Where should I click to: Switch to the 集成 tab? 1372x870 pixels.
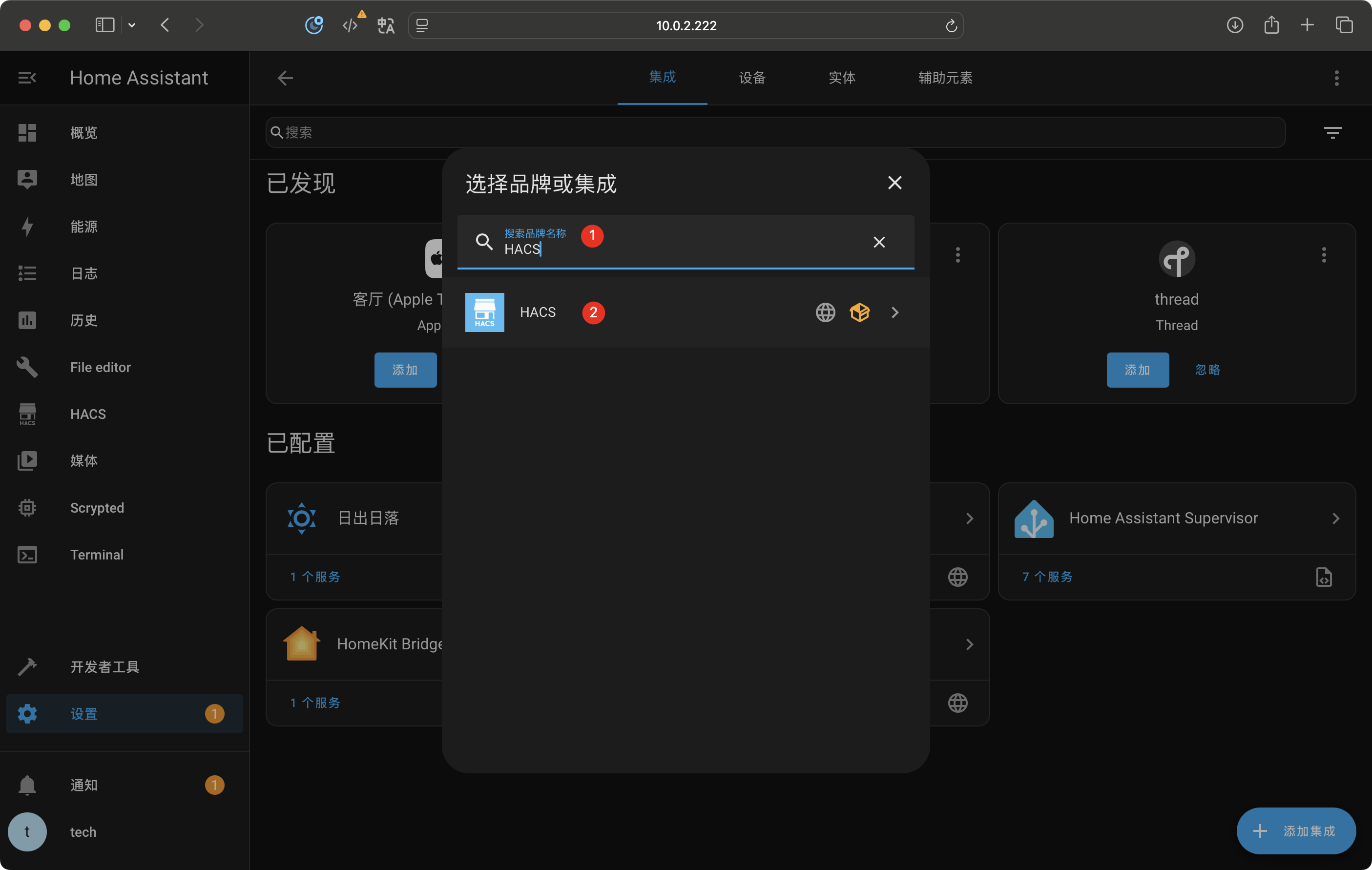662,78
